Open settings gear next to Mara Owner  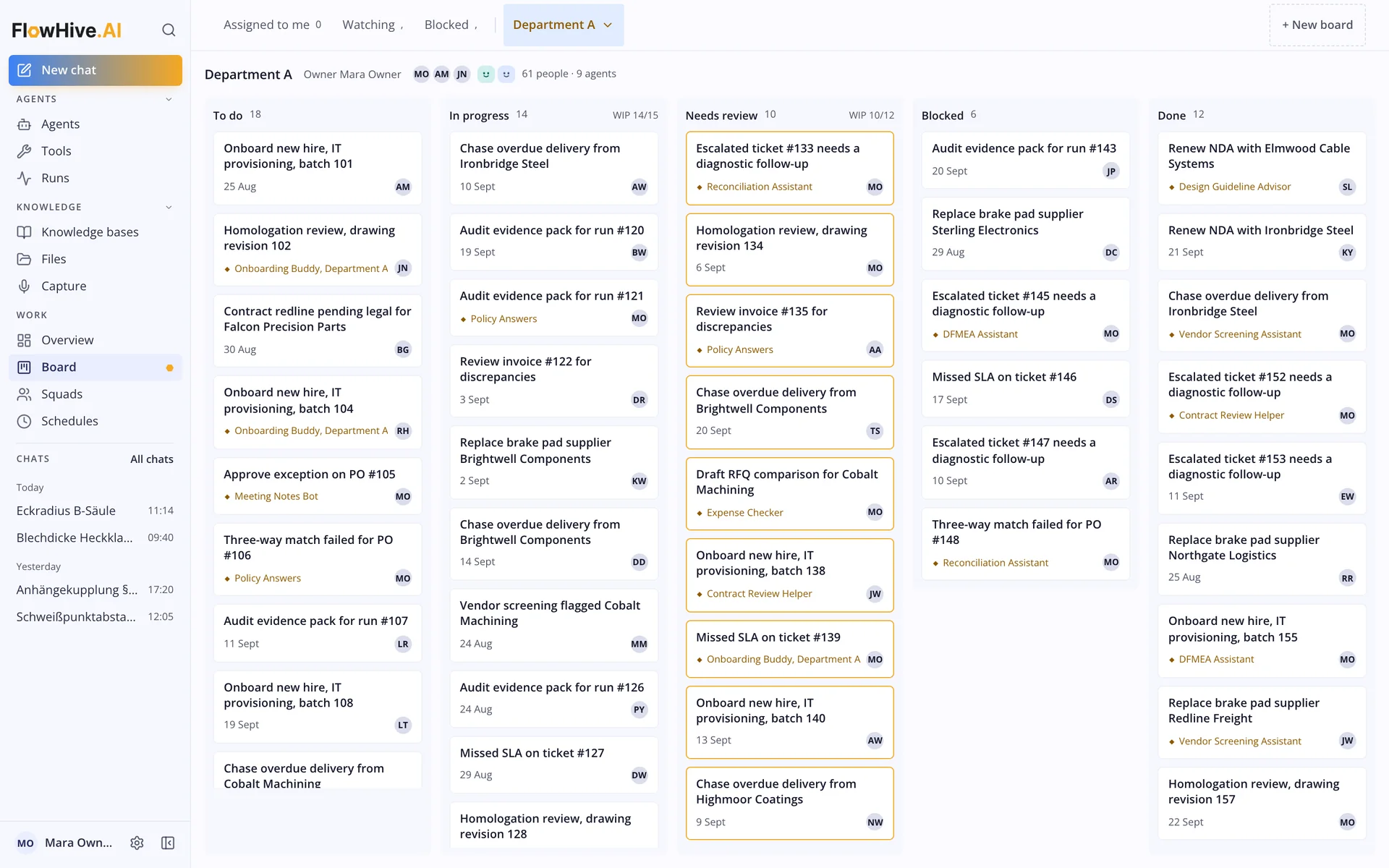tap(137, 843)
